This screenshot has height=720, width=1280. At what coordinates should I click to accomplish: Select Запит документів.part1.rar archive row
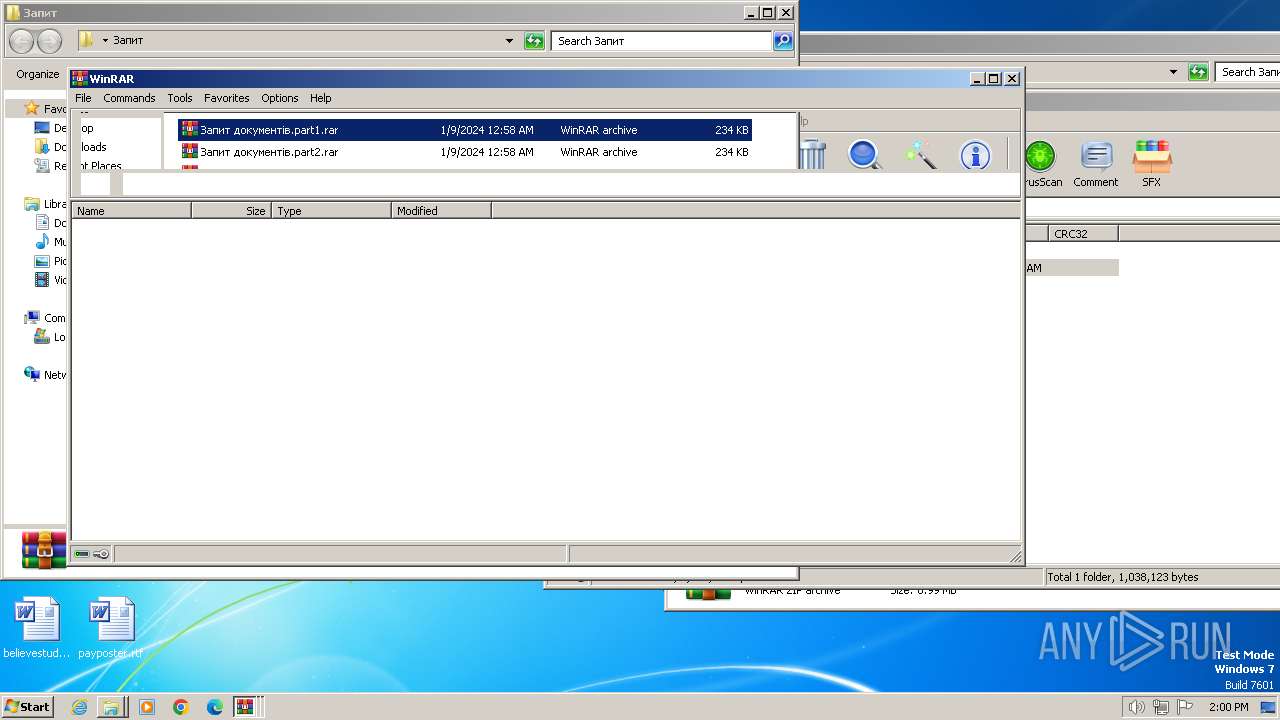tap(465, 130)
